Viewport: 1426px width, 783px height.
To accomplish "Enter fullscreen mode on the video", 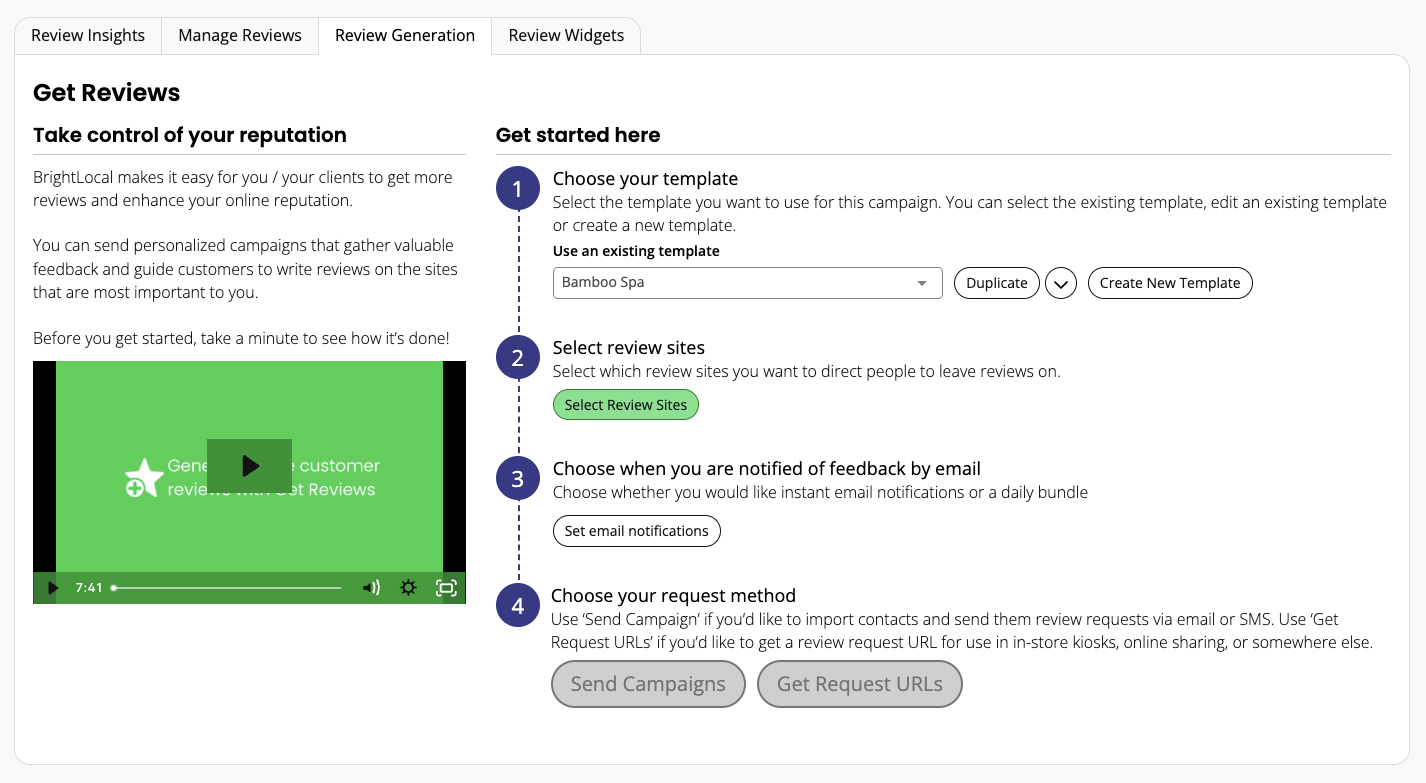I will (x=446, y=588).
